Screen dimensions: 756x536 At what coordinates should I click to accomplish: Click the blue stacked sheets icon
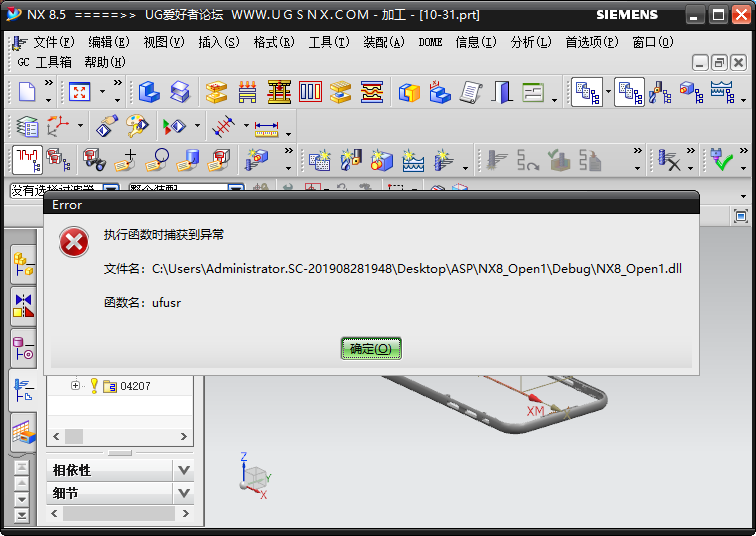pyautogui.click(x=180, y=92)
